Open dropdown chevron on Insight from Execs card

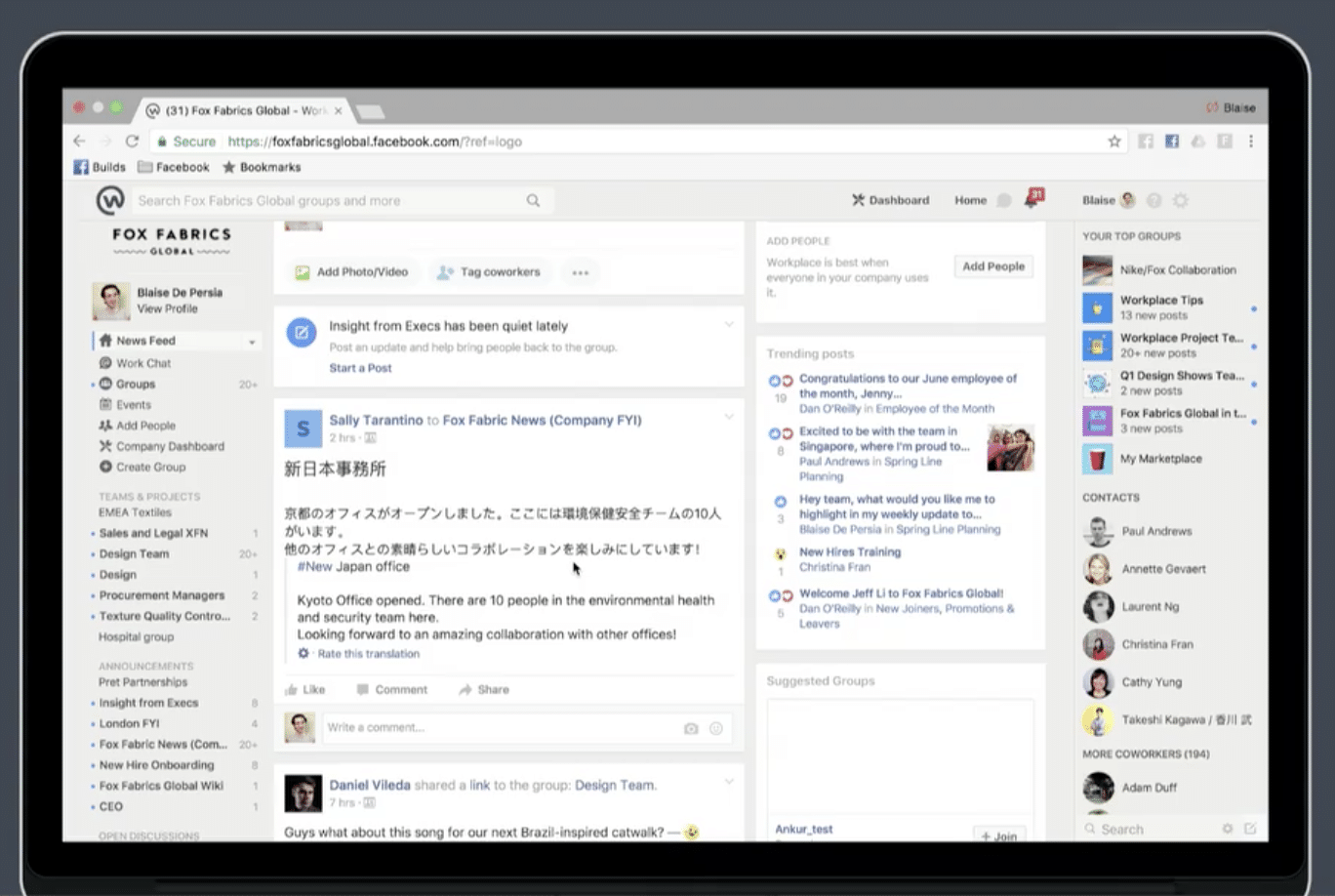click(x=728, y=324)
